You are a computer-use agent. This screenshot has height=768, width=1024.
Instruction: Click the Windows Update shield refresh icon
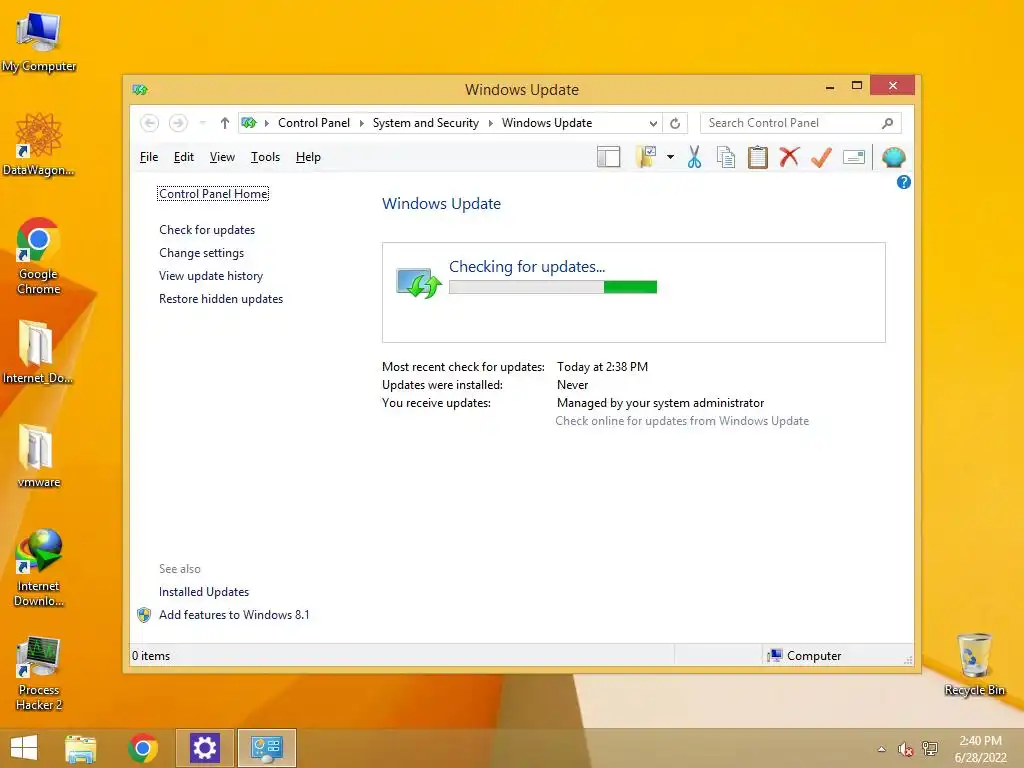coord(419,283)
